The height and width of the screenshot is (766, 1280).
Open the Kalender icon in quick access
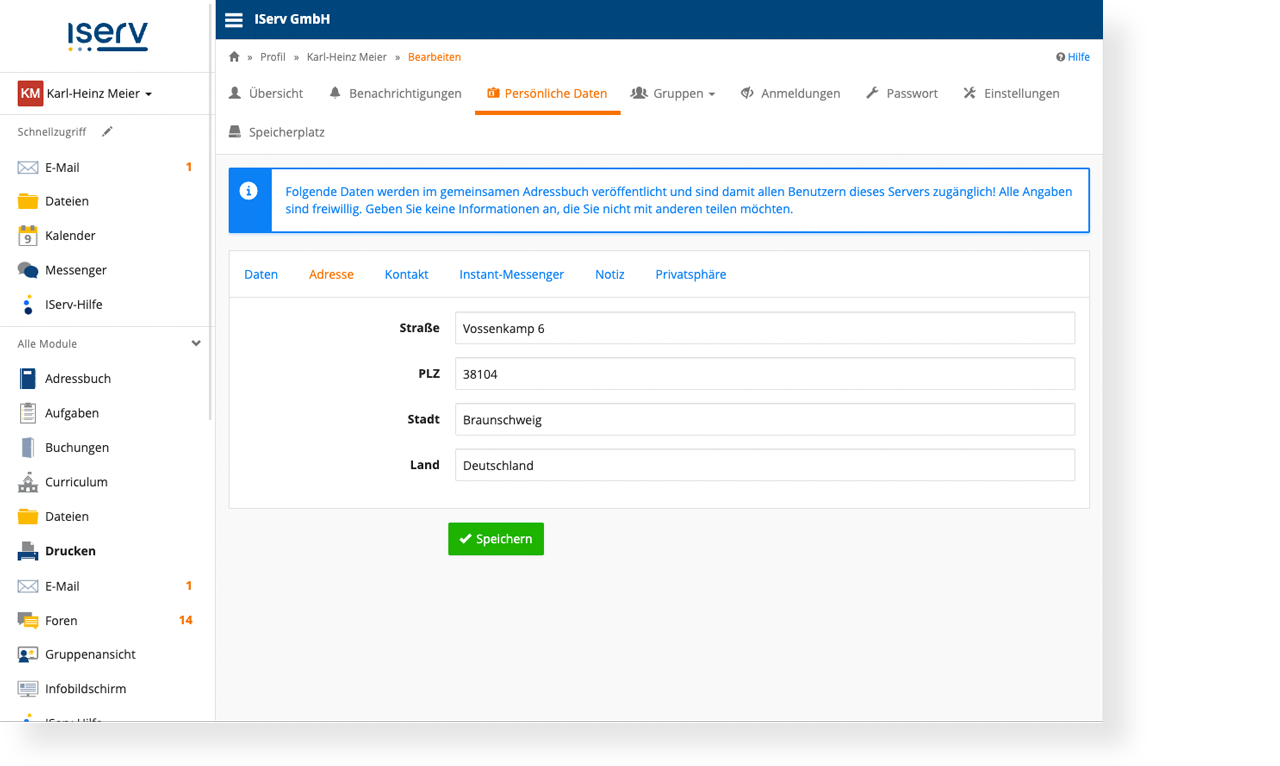coord(28,236)
